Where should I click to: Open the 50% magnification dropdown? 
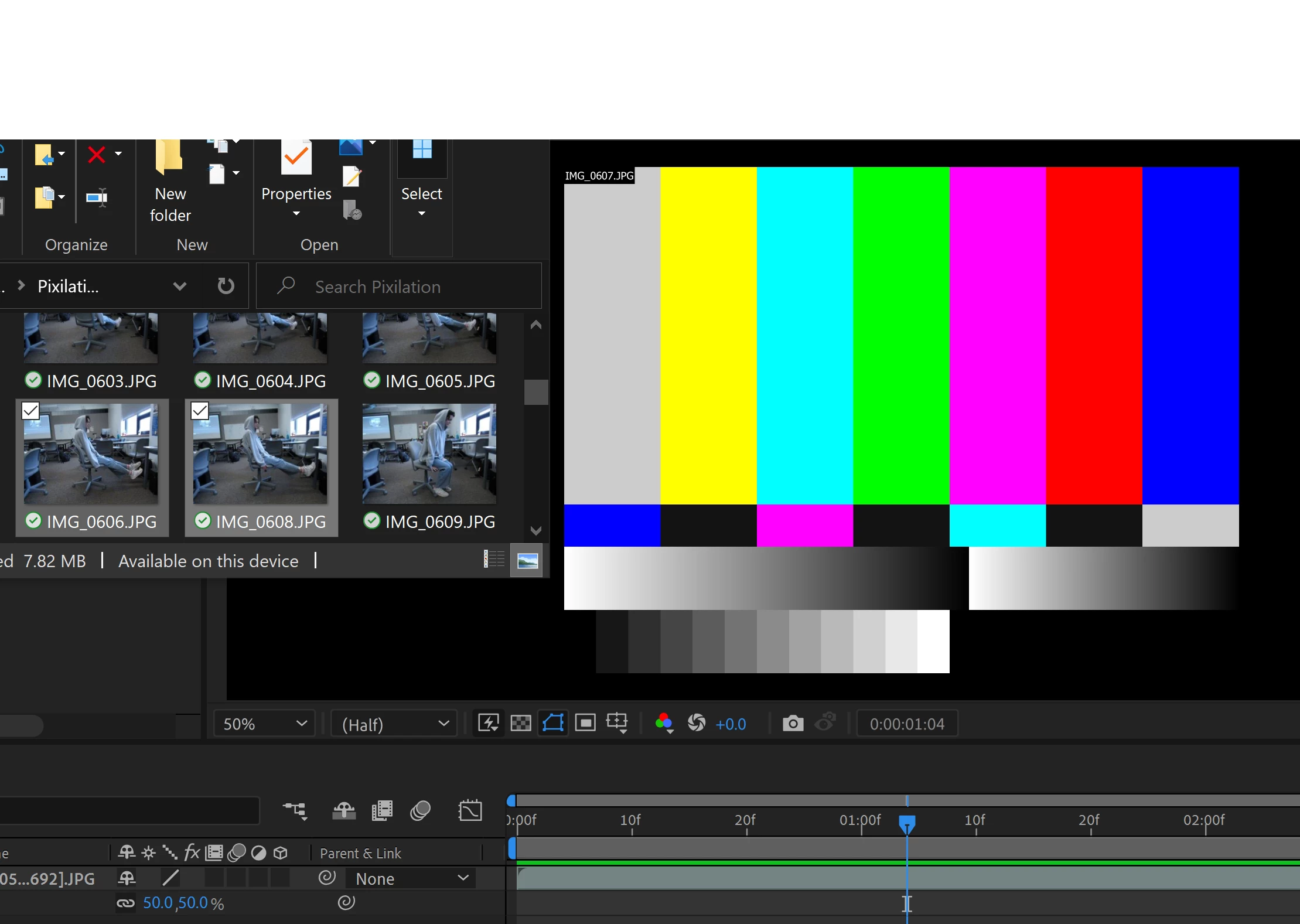click(x=264, y=724)
